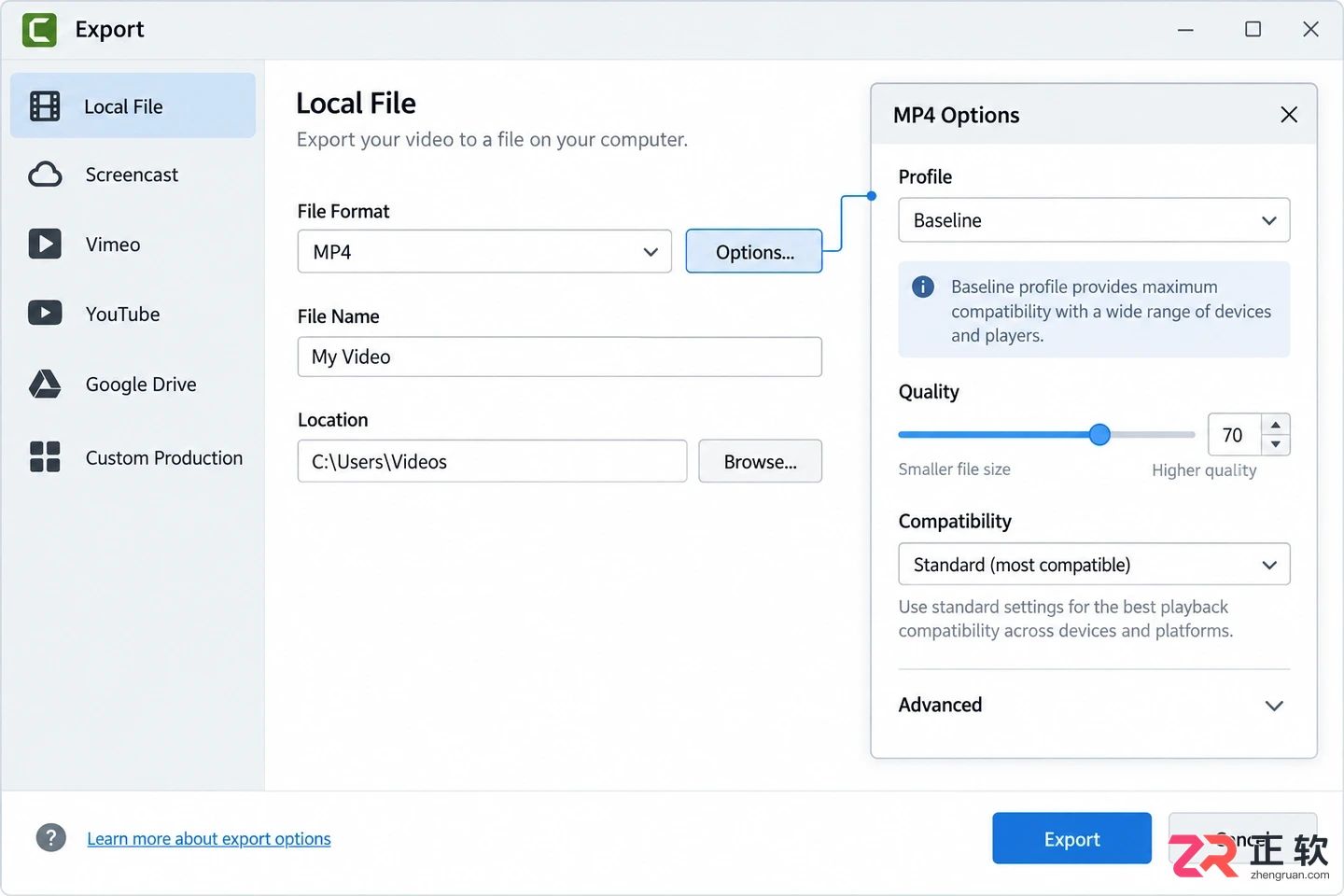Click the blue Export button
The width and height of the screenshot is (1344, 896).
click(x=1071, y=839)
